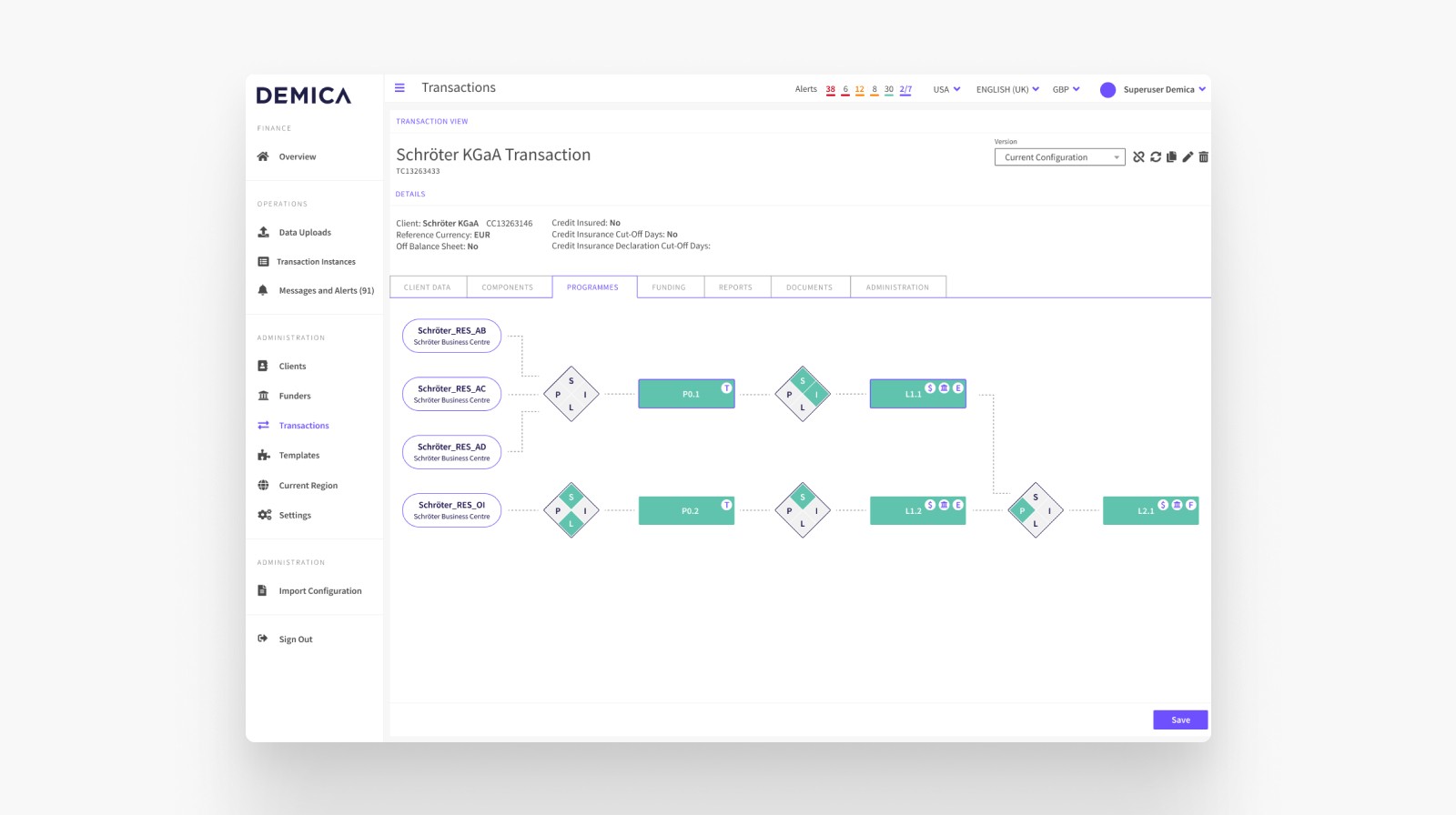Click the refresh arrows icon in the toolbar
The height and width of the screenshot is (815, 1456).
(x=1156, y=157)
